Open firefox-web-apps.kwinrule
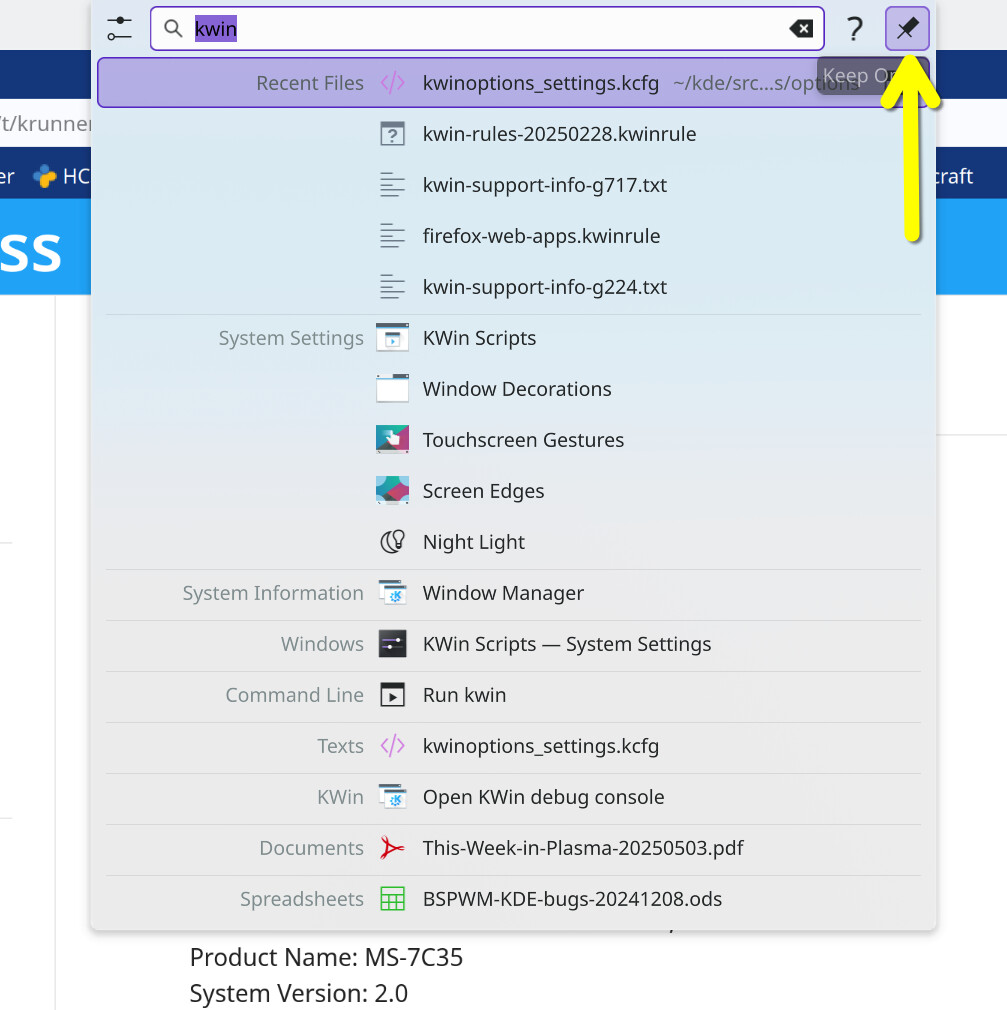Screen dimensions: 1007x1010 513,236
